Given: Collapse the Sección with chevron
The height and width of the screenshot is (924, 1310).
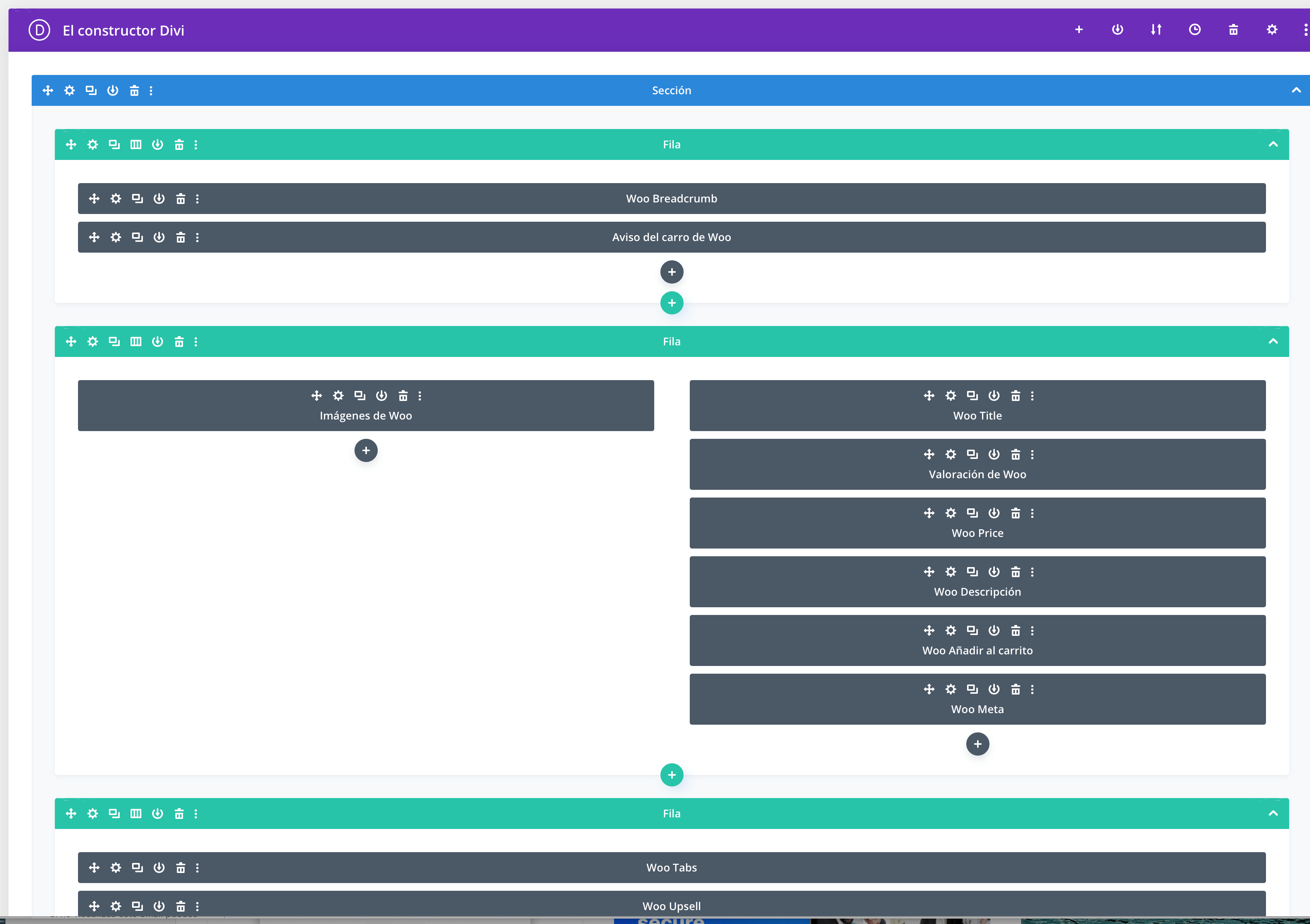Looking at the screenshot, I should point(1296,90).
